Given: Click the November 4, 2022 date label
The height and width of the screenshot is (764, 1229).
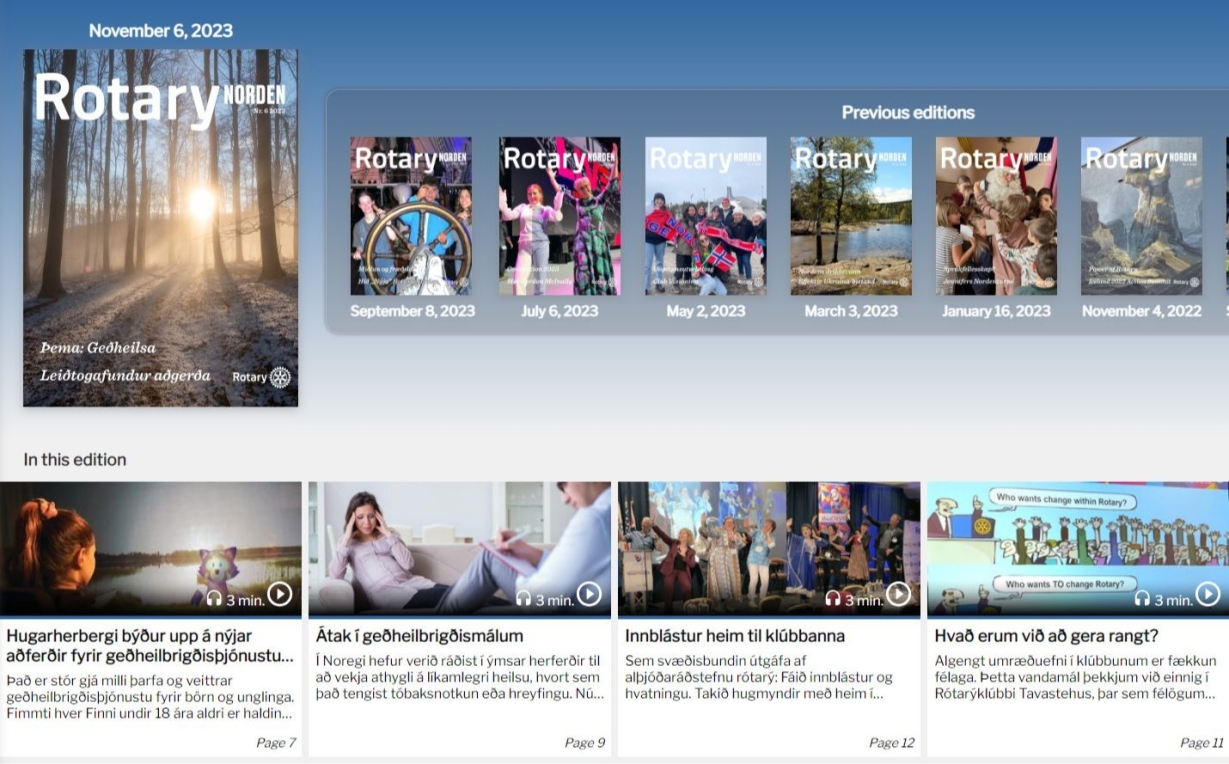Looking at the screenshot, I should (1142, 311).
